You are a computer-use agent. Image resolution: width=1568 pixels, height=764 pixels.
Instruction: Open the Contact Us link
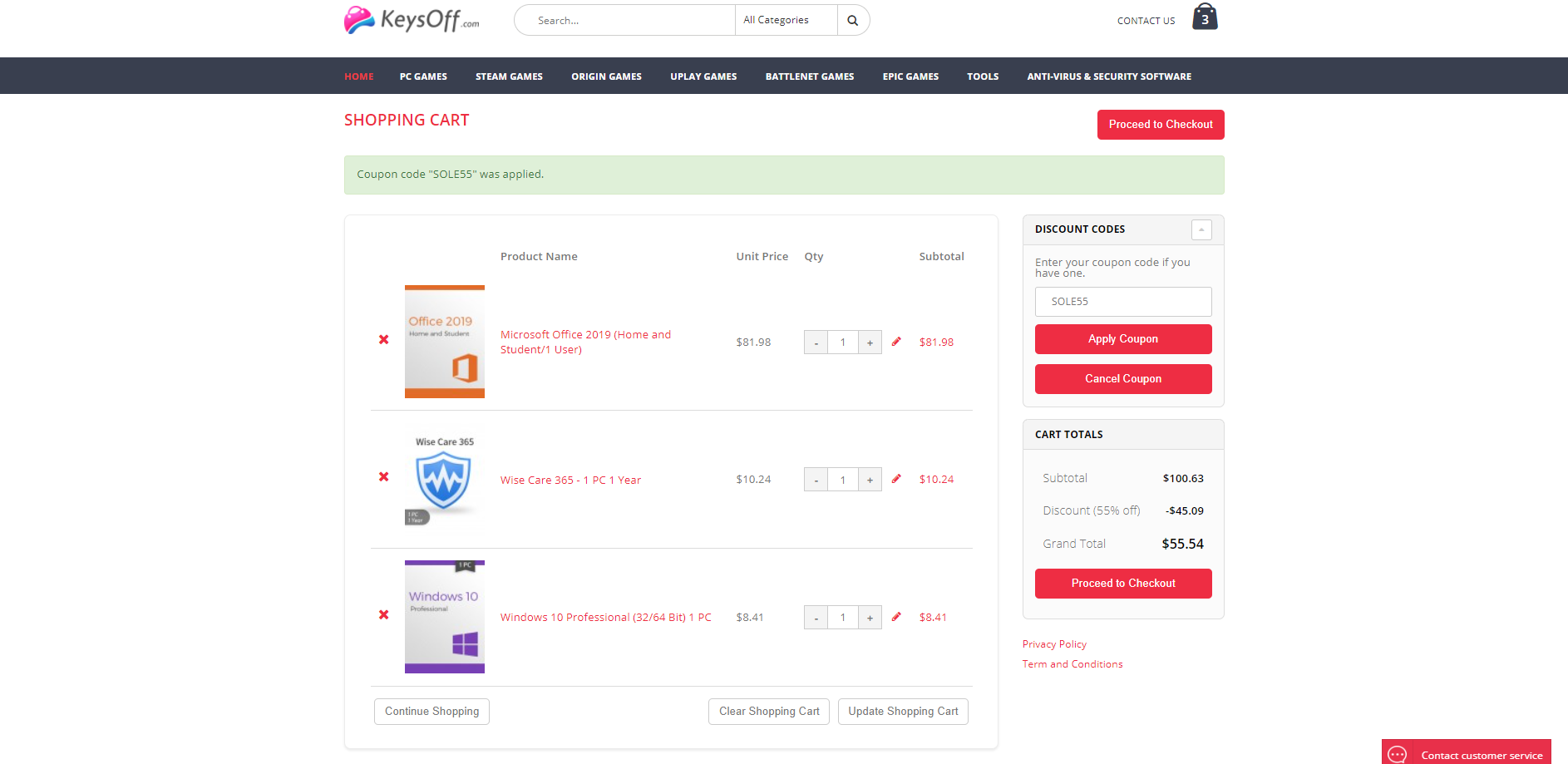pyautogui.click(x=1146, y=21)
